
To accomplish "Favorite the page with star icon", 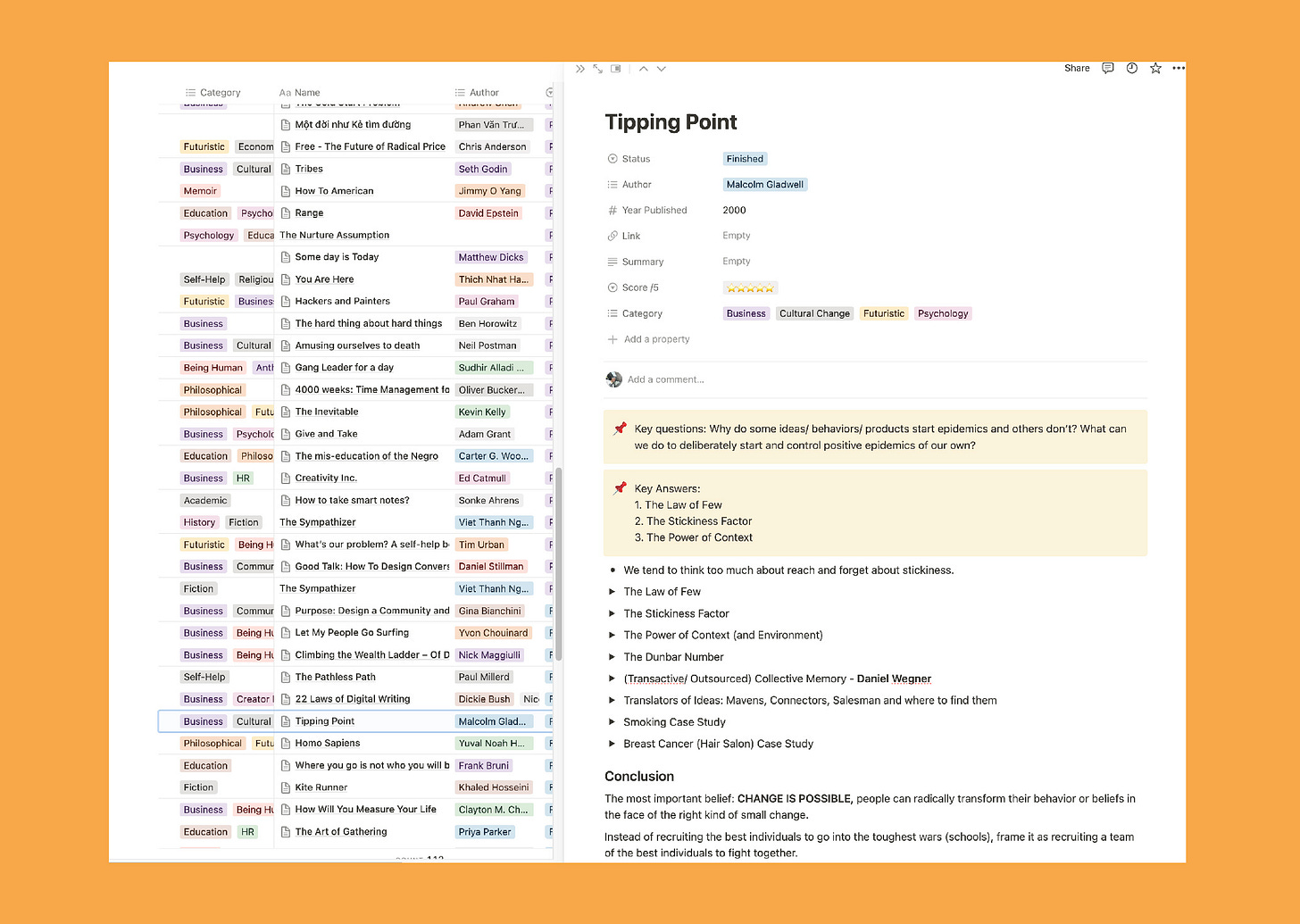I will click(1155, 68).
